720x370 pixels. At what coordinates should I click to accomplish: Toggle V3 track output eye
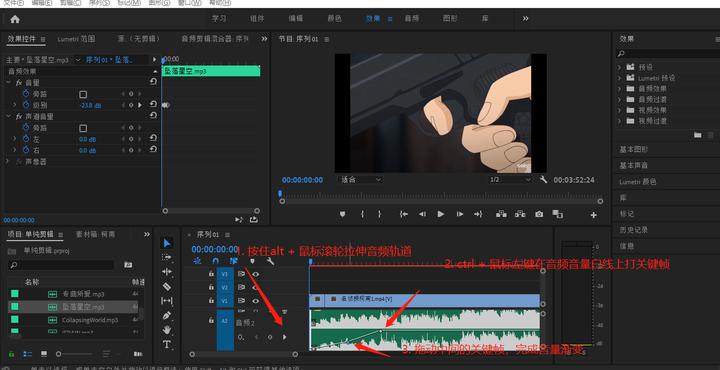point(256,274)
